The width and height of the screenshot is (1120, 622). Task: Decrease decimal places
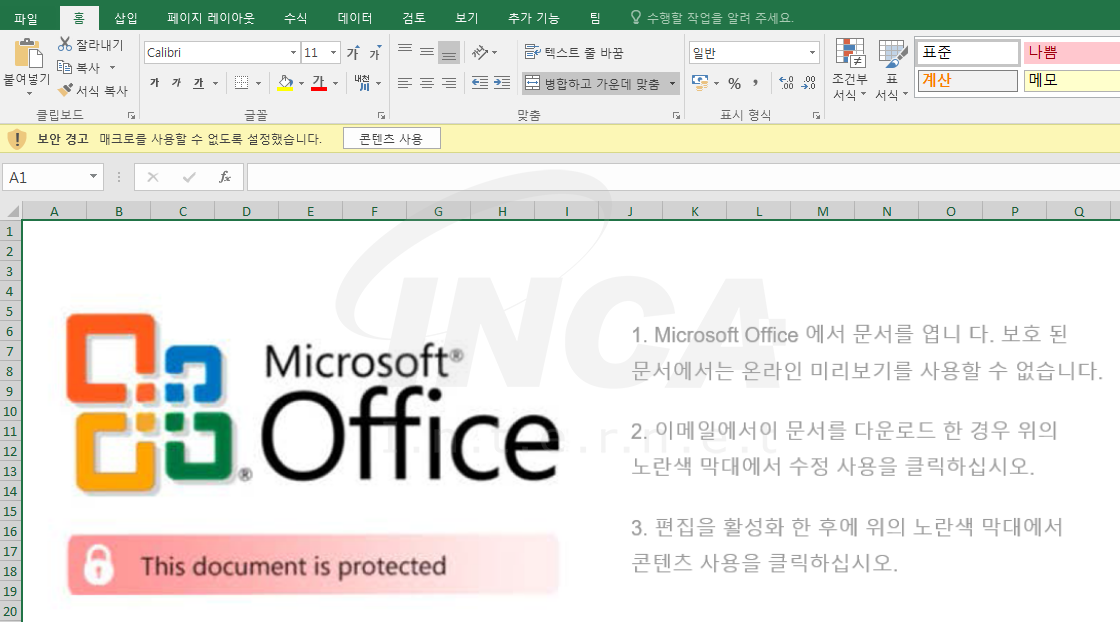click(x=809, y=83)
